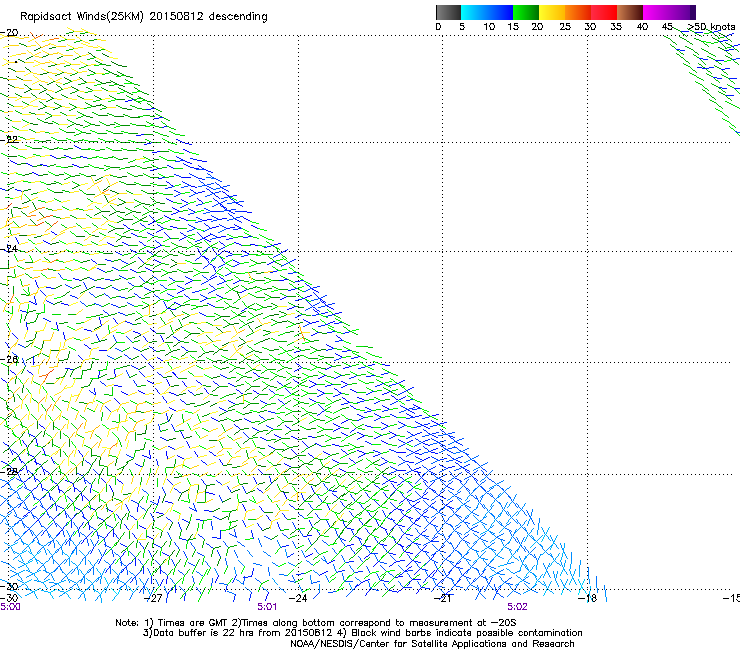Select the green 15-20 knots color swatch
The height and width of the screenshot is (650, 740).
526,12
